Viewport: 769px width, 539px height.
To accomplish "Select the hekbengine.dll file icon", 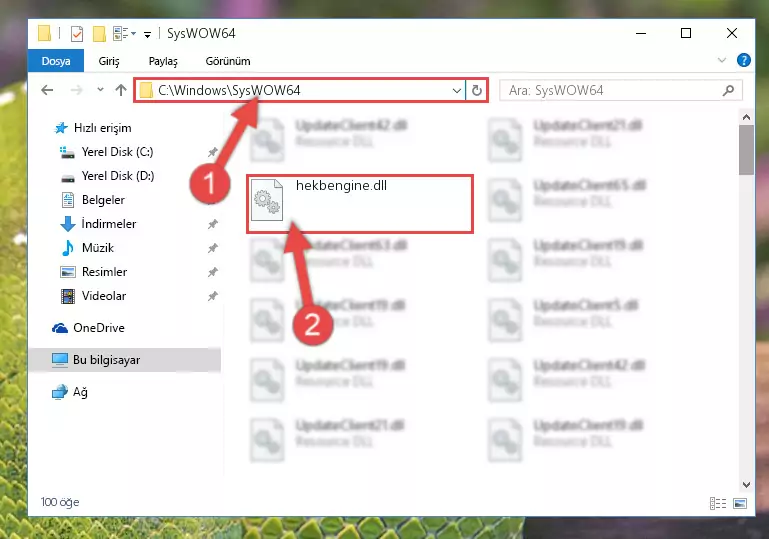I will pos(267,200).
